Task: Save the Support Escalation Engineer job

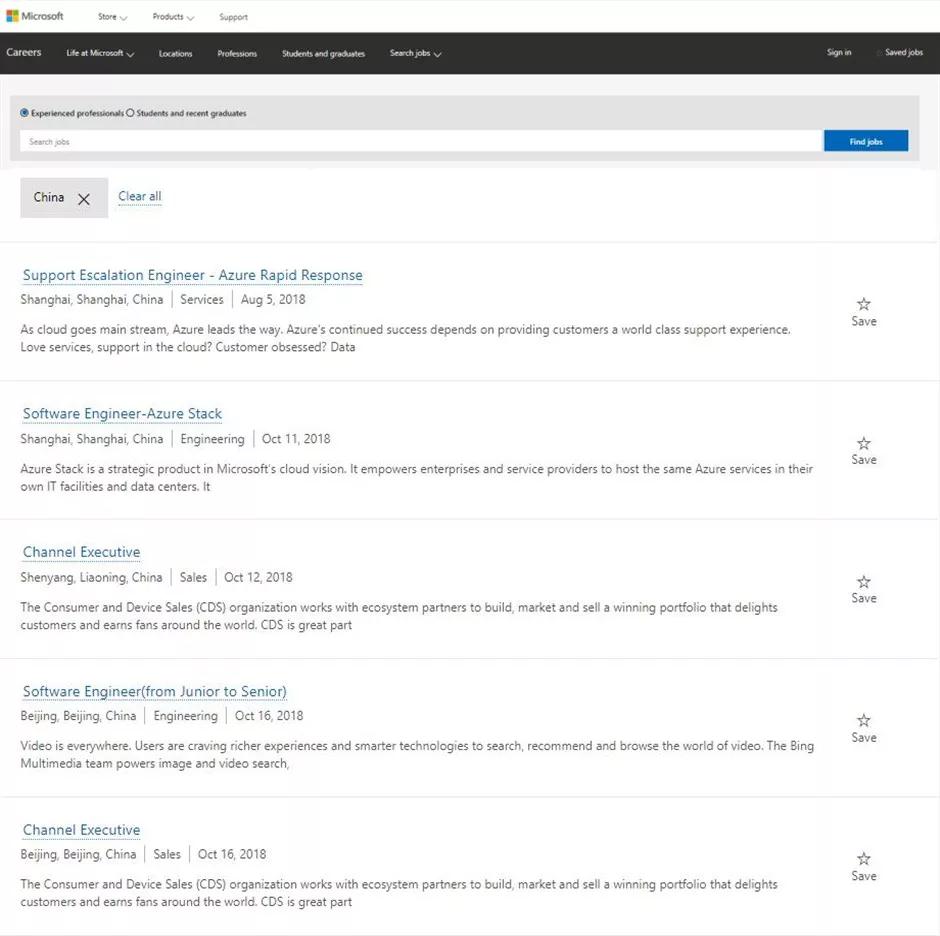Action: point(863,311)
